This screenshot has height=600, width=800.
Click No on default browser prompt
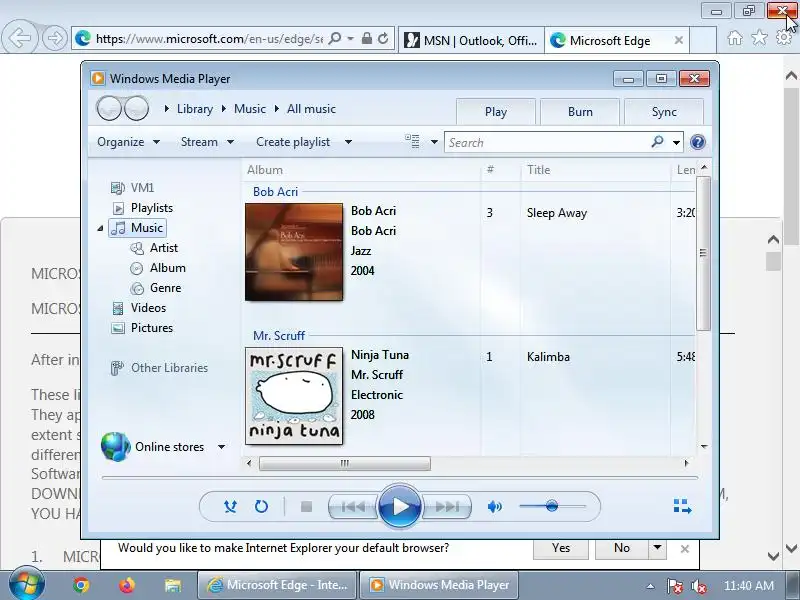[621, 548]
